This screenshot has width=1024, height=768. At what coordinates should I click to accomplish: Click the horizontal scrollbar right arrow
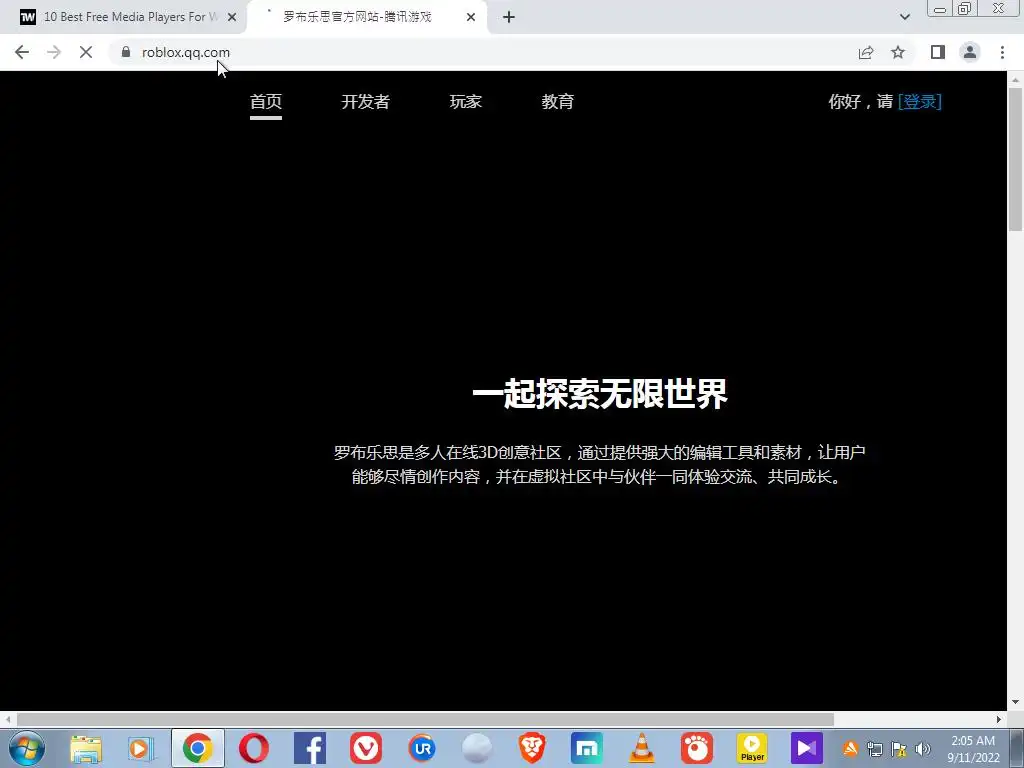[x=999, y=719]
